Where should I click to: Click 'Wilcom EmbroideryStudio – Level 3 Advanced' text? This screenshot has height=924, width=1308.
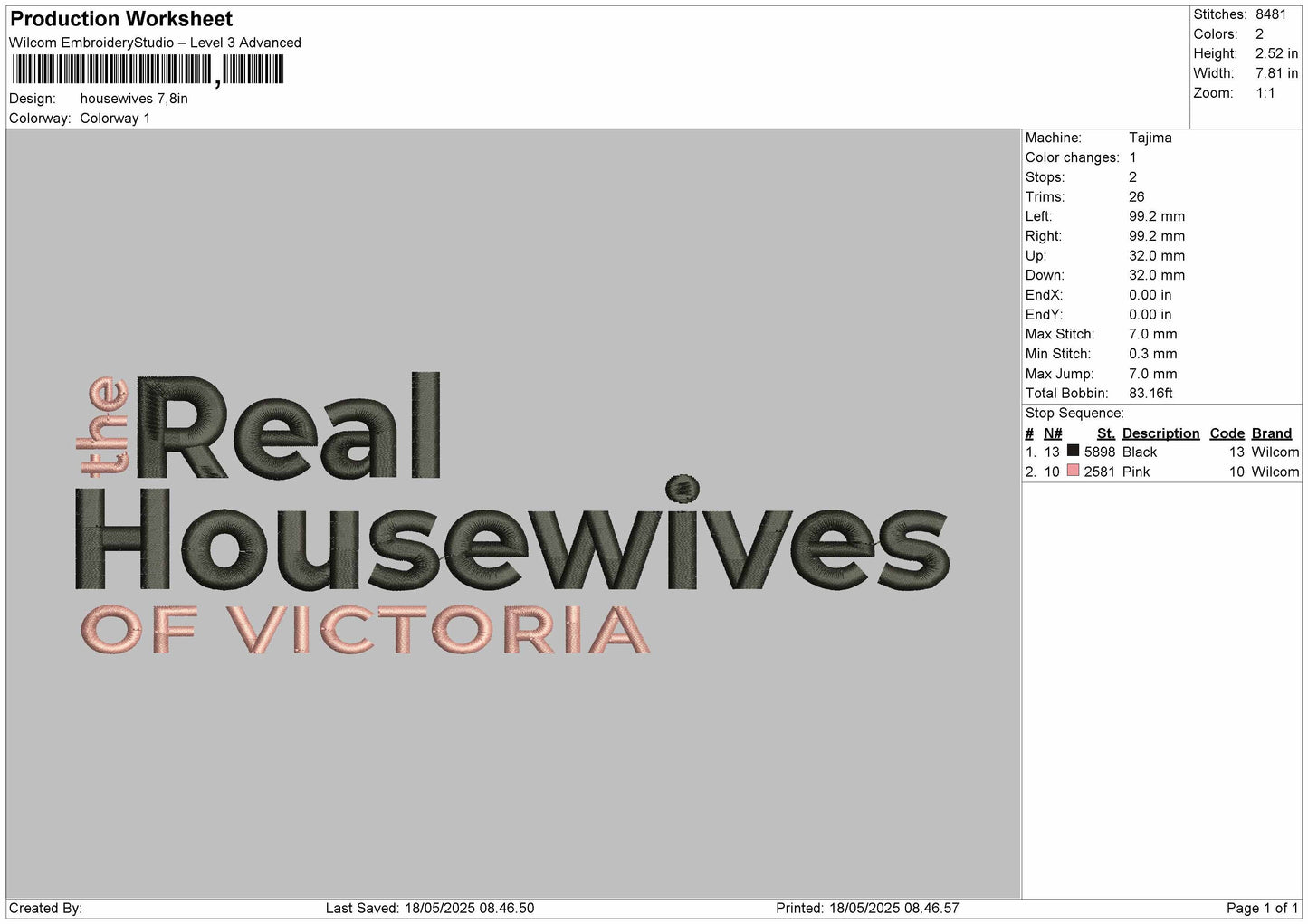tap(155, 43)
